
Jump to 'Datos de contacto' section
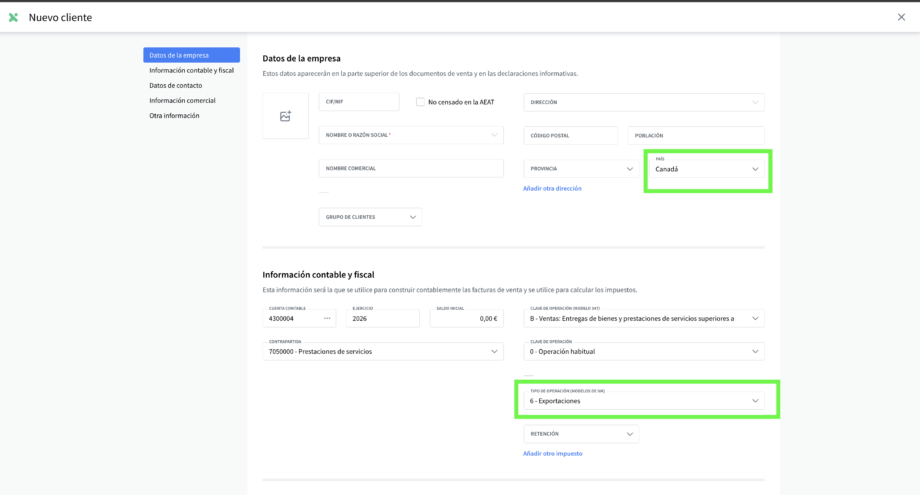pos(175,85)
